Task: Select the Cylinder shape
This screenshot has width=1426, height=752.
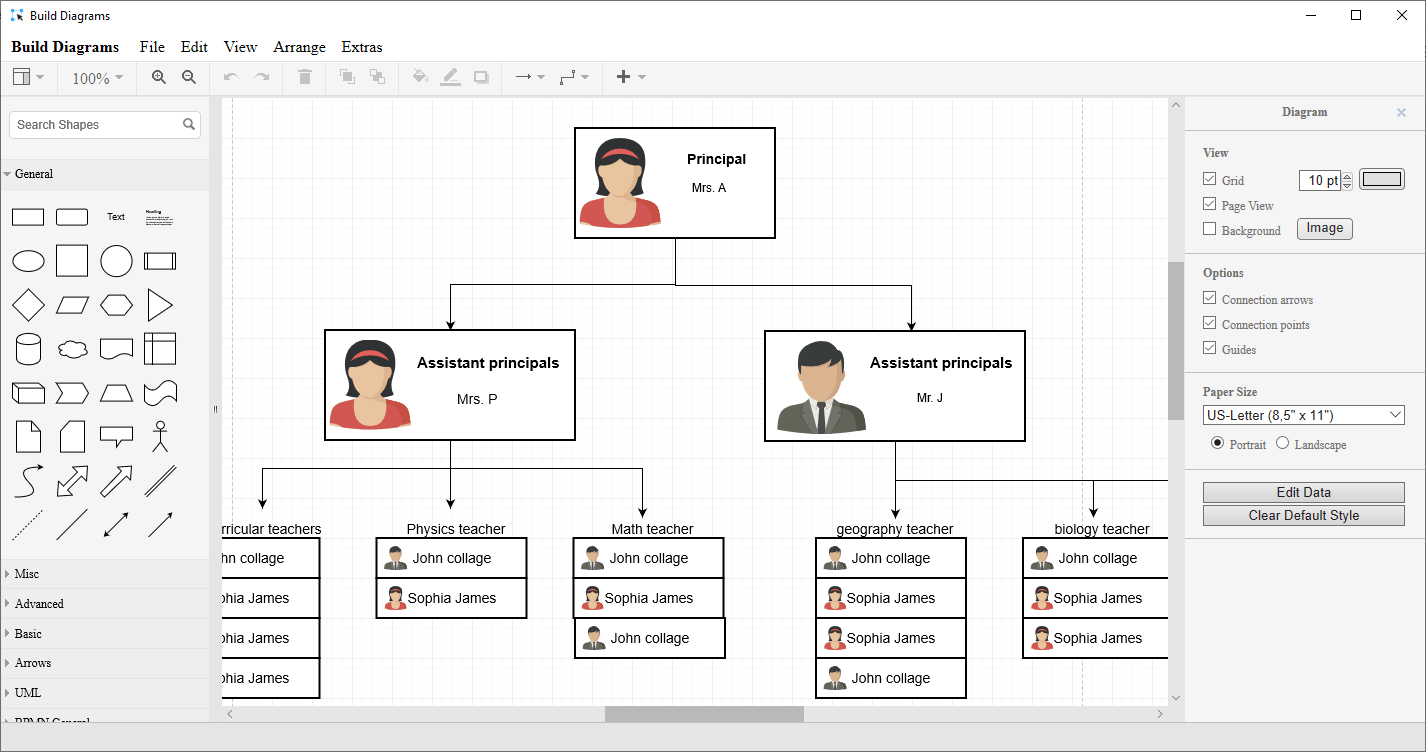Action: [x=28, y=349]
